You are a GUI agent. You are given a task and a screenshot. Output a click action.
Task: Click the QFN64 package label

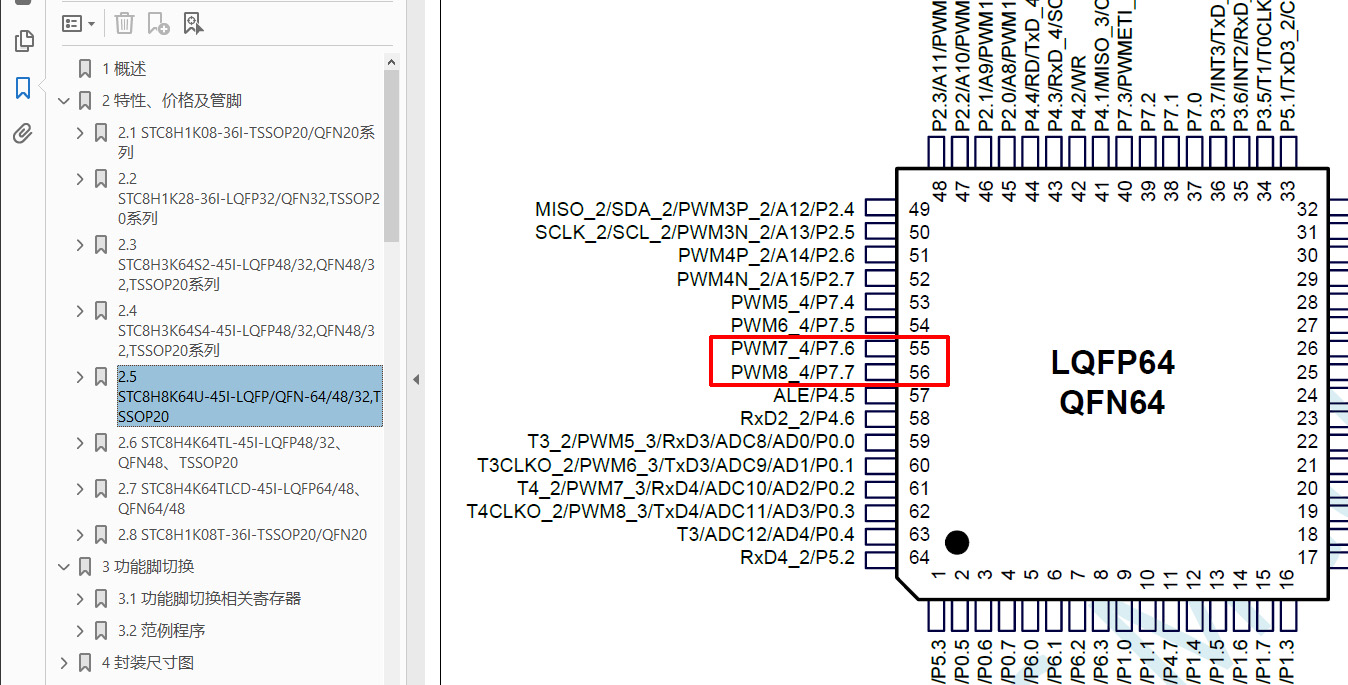pyautogui.click(x=1112, y=402)
